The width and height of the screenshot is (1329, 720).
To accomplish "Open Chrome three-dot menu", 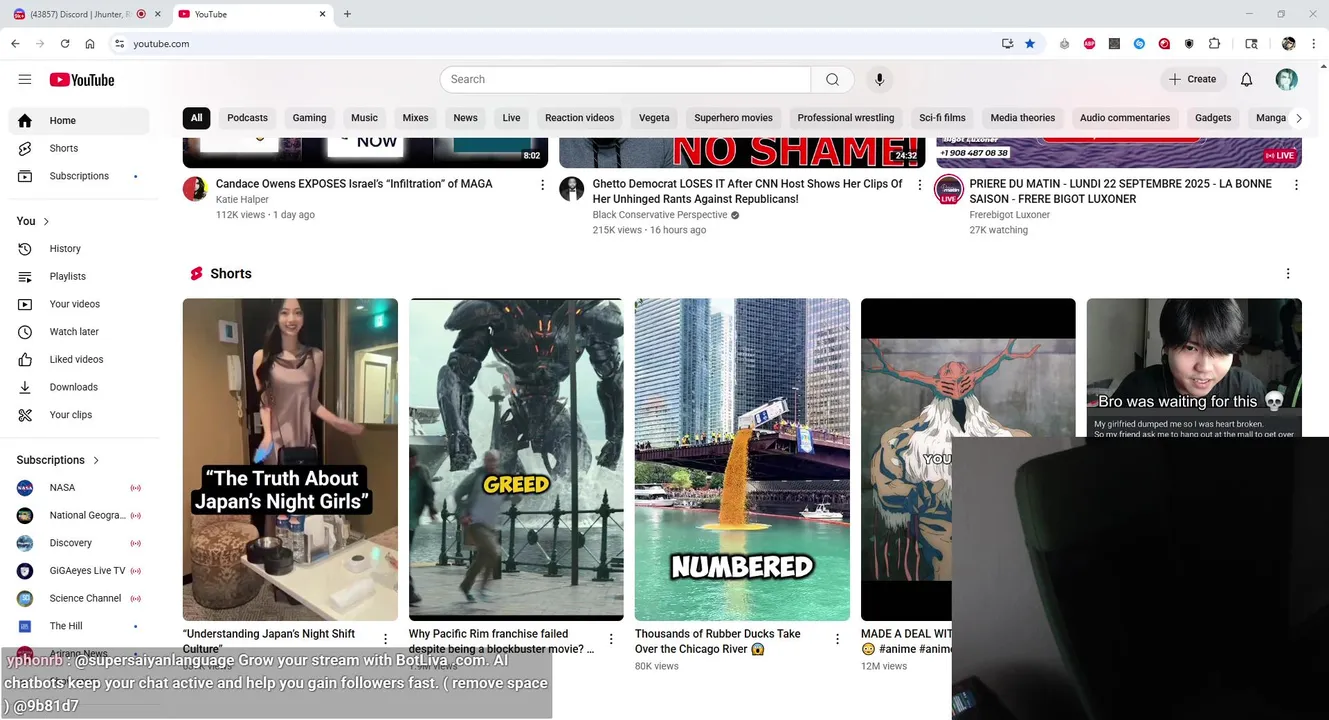I will 1314,44.
